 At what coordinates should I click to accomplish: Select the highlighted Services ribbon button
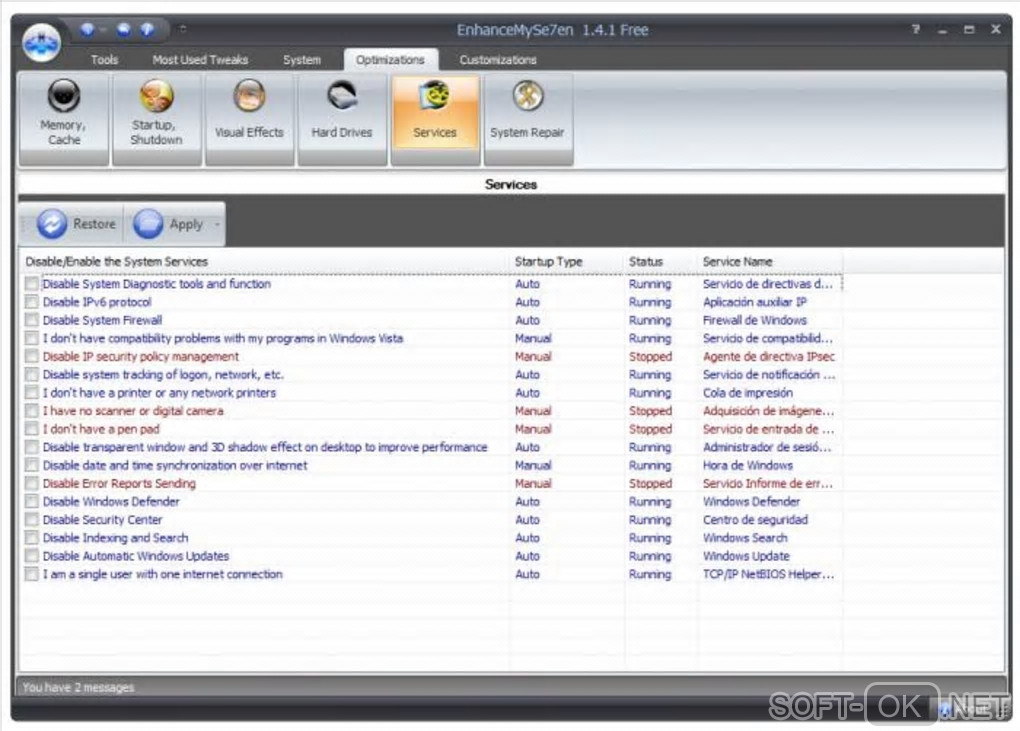(435, 119)
